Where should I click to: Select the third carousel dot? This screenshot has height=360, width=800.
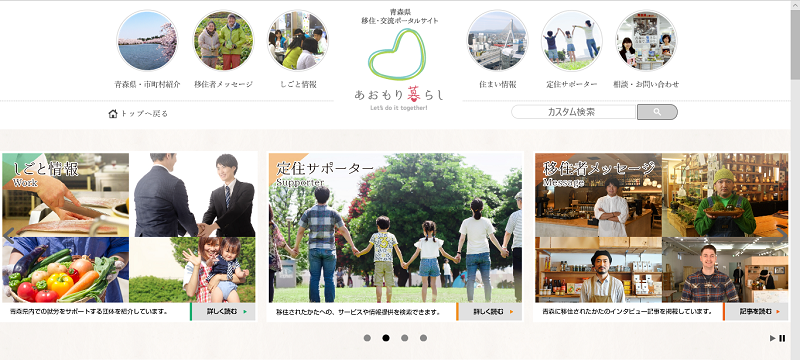(405, 338)
